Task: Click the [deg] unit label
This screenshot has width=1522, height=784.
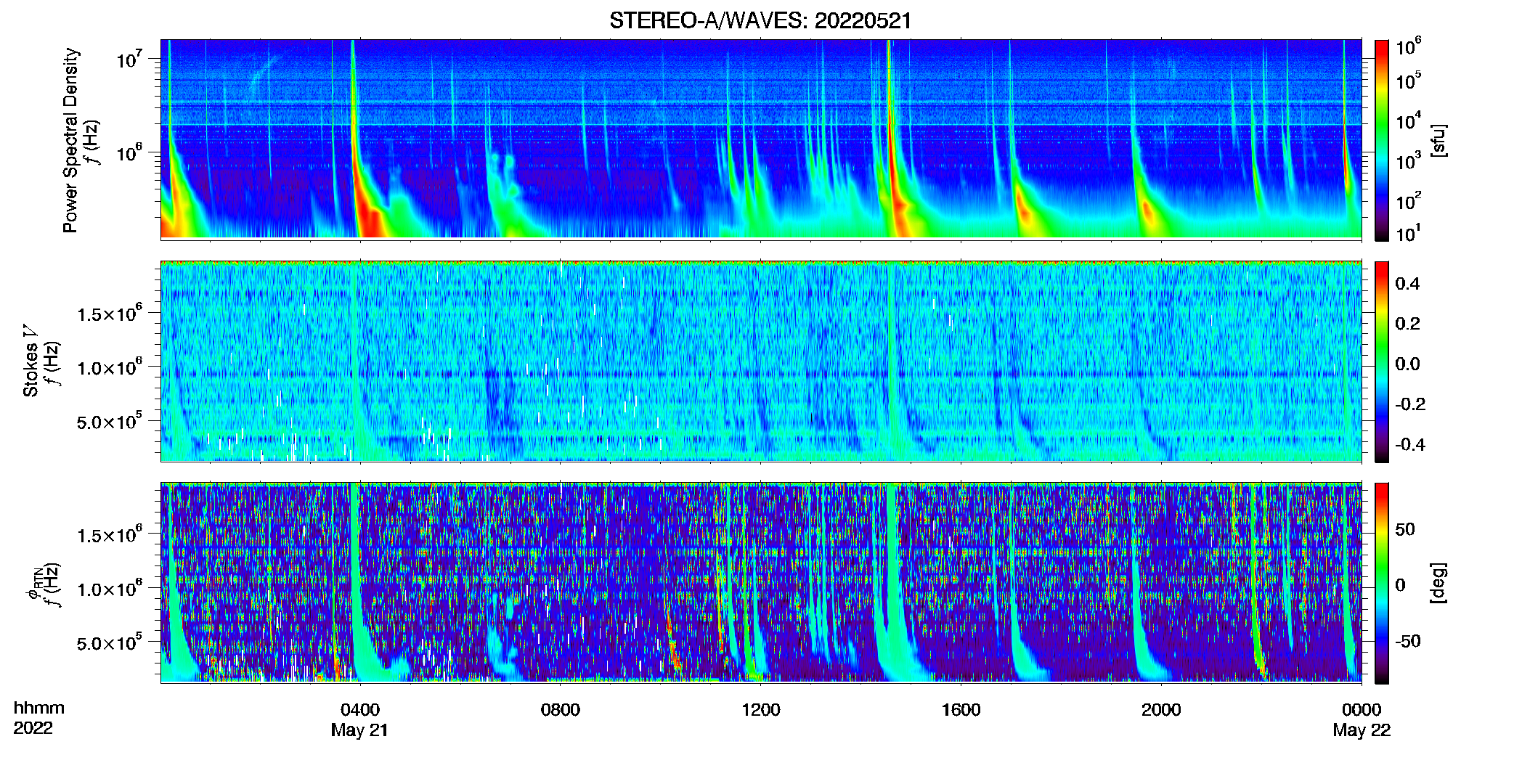Action: pos(1438,583)
